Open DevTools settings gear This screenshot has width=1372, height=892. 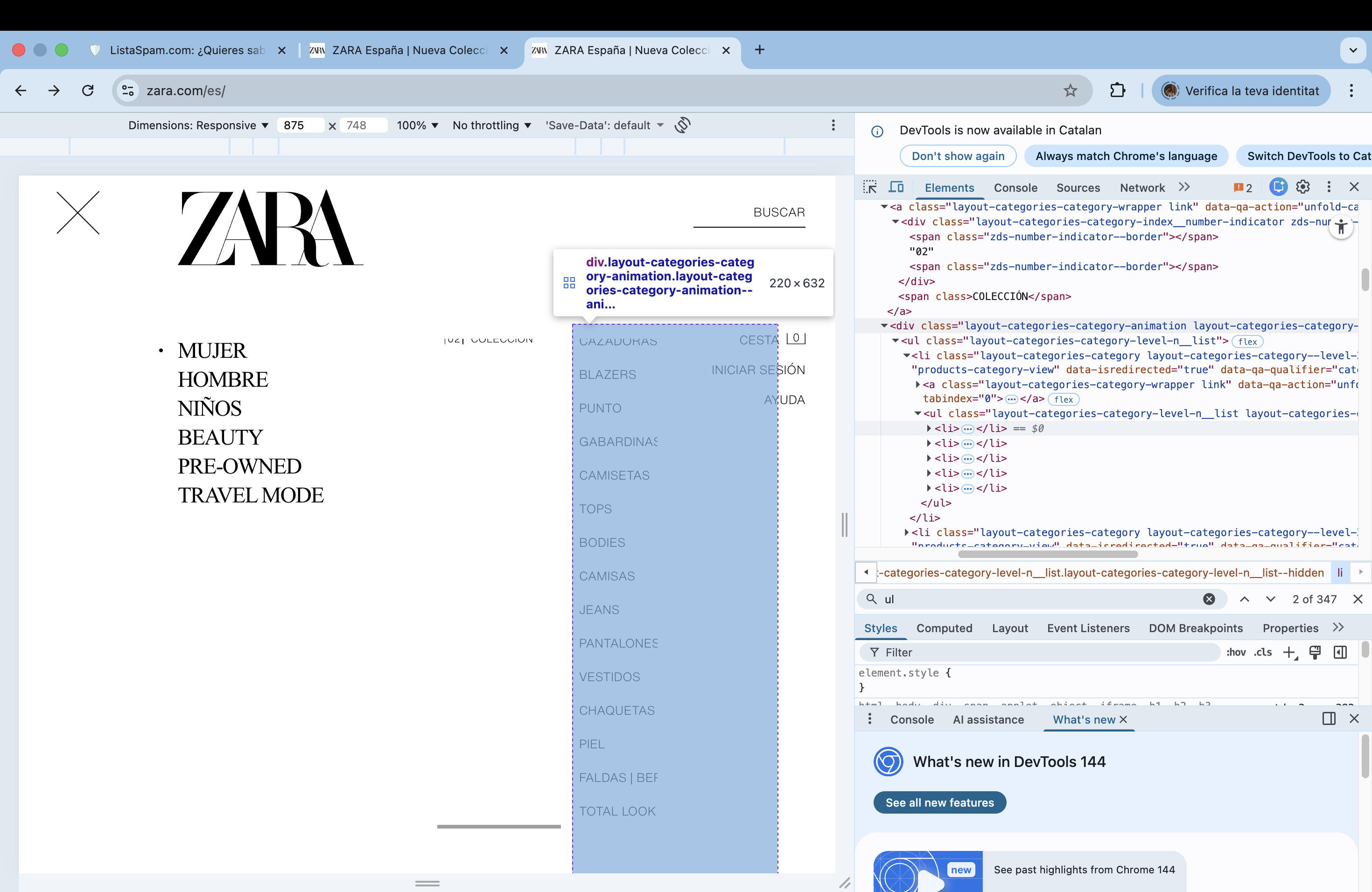[1303, 187]
